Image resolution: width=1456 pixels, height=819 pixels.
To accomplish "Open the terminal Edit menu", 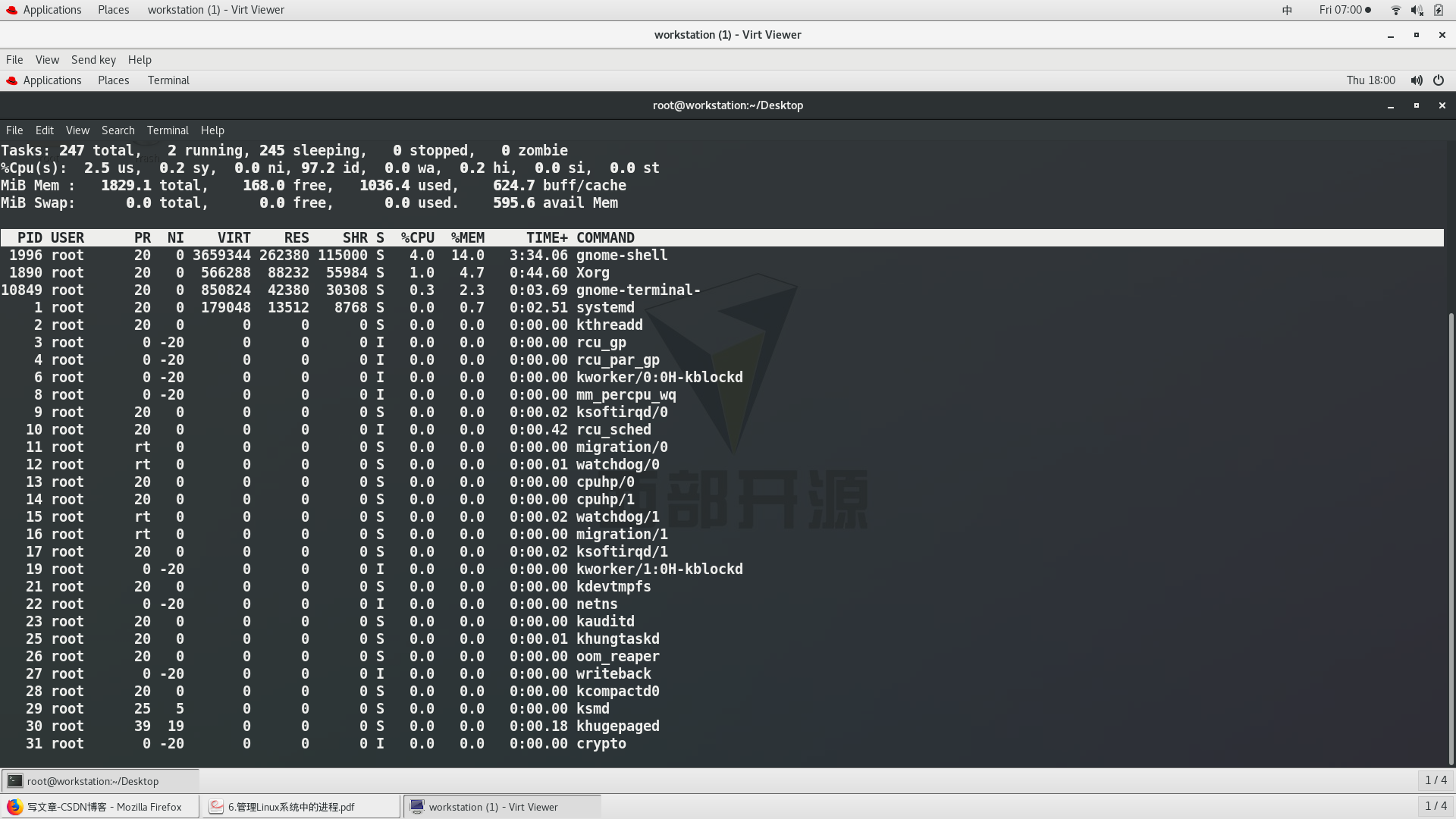I will coord(44,130).
